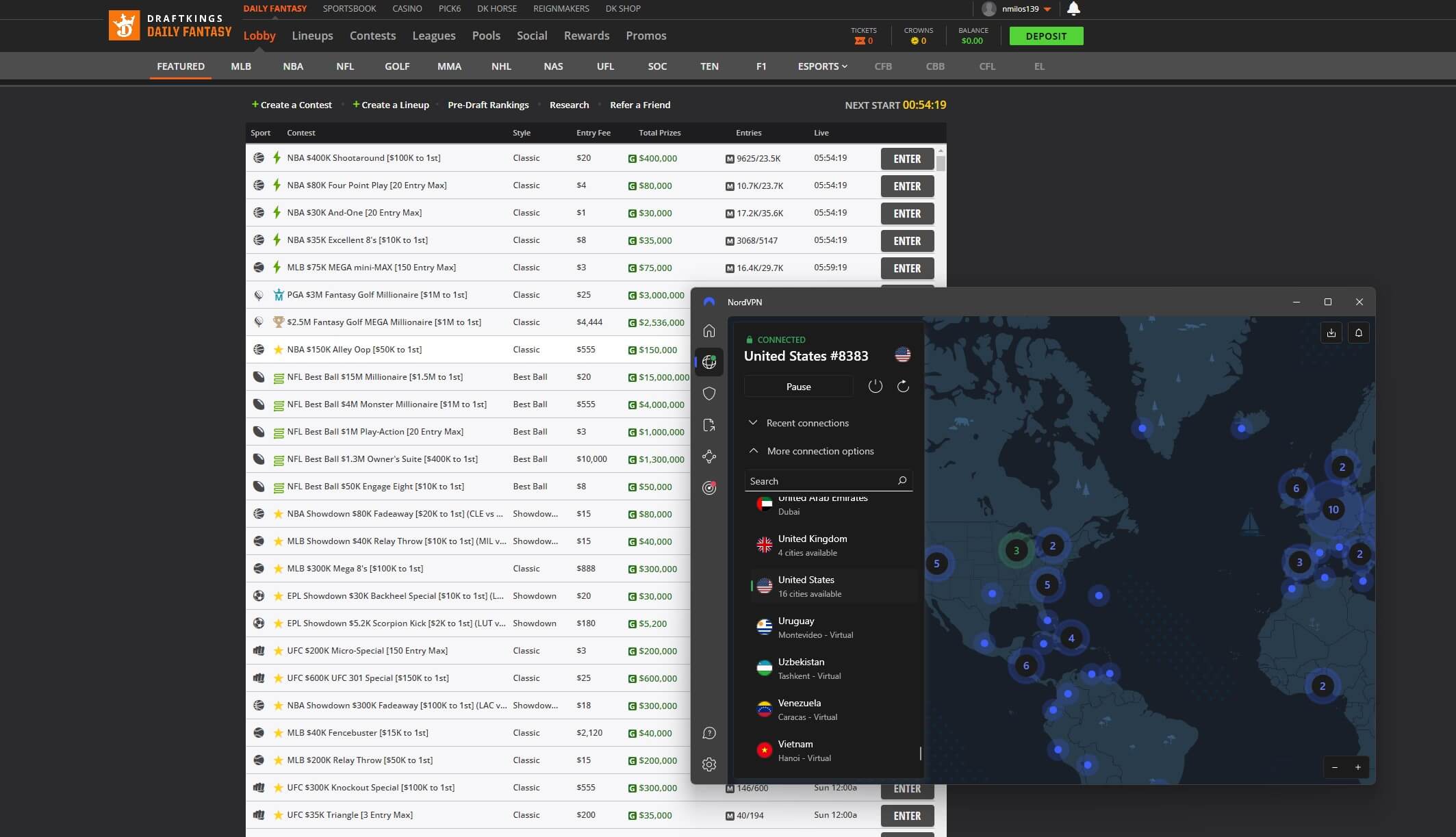This screenshot has width=1456, height=837.
Task: Open NordVPN Dark Web Monitor target icon
Action: pyautogui.click(x=709, y=488)
